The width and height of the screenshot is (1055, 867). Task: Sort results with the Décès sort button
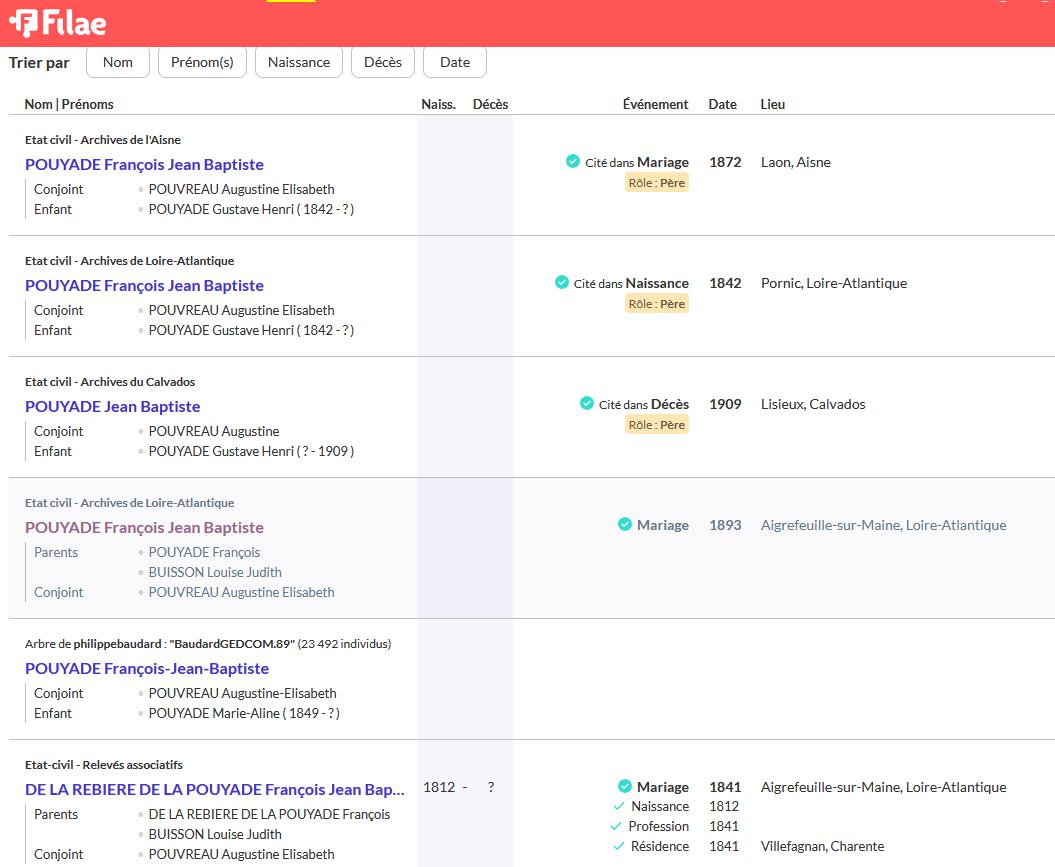pyautogui.click(x=383, y=62)
